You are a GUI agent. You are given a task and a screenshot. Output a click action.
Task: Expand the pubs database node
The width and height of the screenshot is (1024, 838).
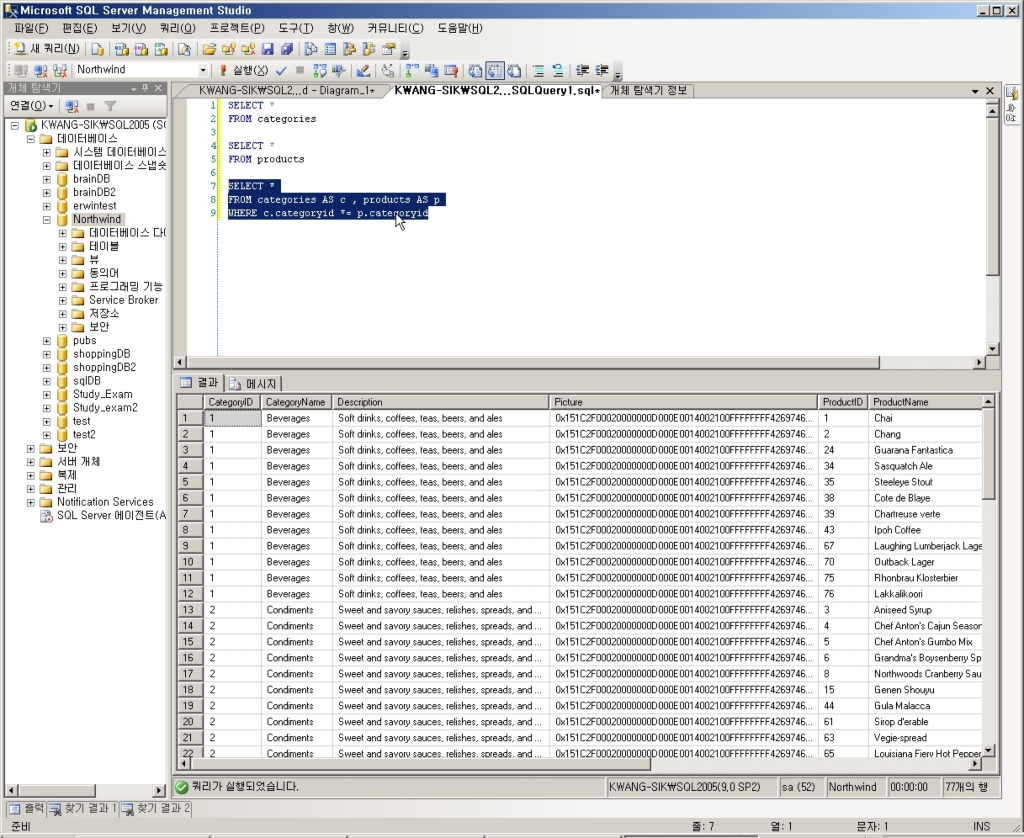(46, 341)
